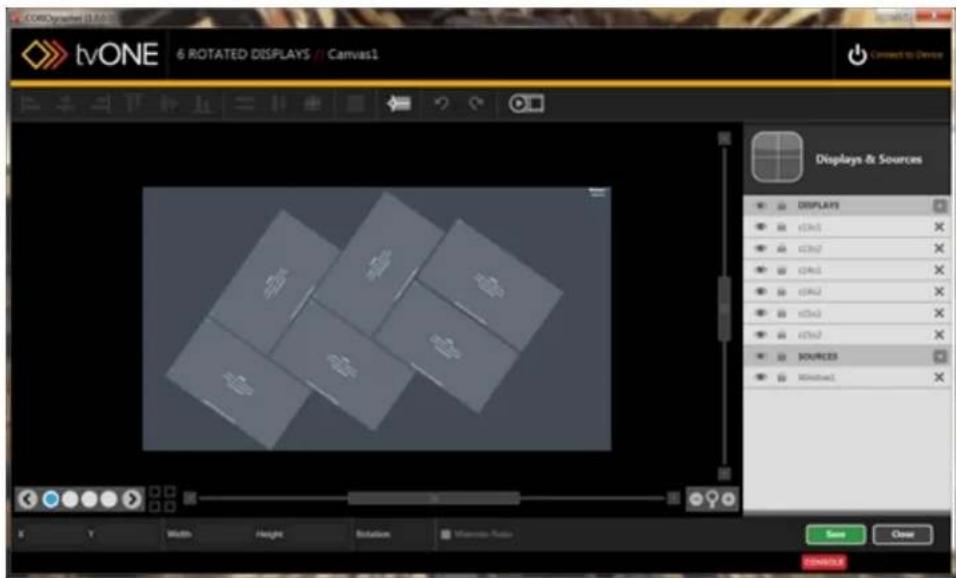This screenshot has height=578, width=956.
Task: Hide all displays via the DISPLAYS eye icon
Action: pos(760,206)
